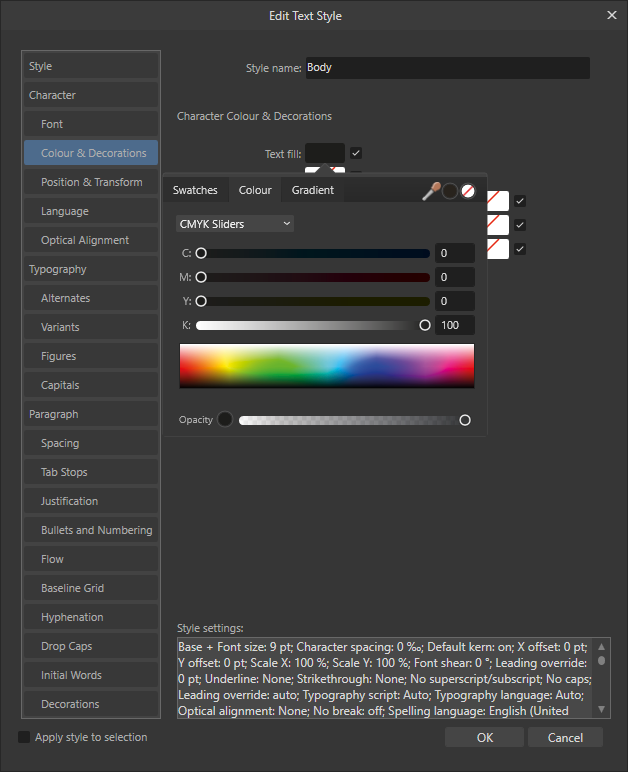This screenshot has height=772, width=628.
Task: Uncheck the checkbox beside the first empty swatch
Action: pos(520,201)
